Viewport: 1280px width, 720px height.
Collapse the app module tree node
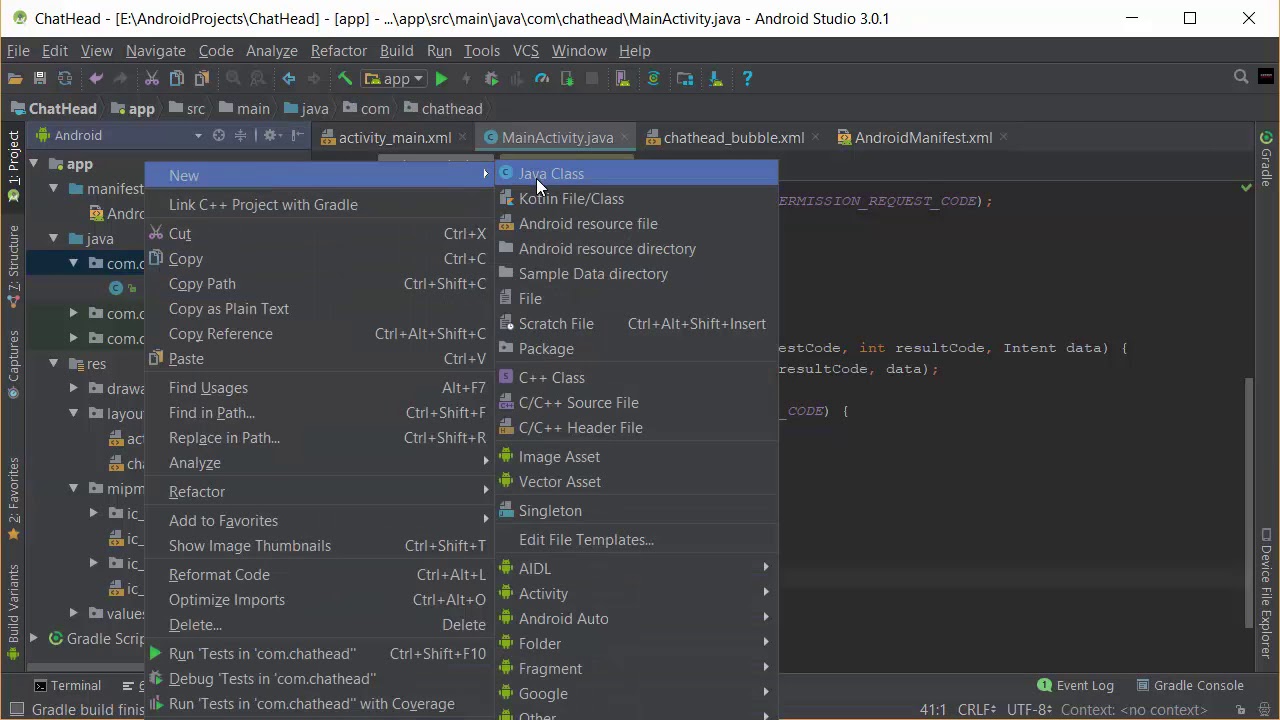click(34, 163)
